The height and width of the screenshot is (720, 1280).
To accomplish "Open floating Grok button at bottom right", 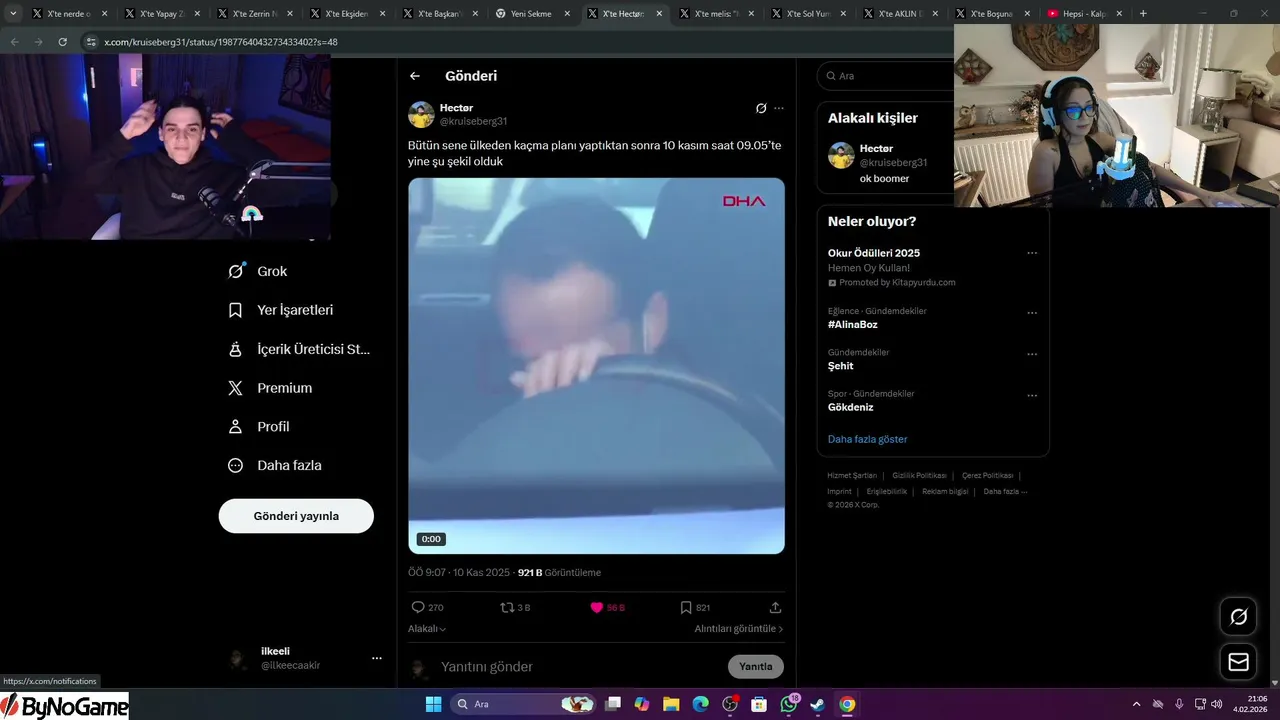I will coord(1238,617).
